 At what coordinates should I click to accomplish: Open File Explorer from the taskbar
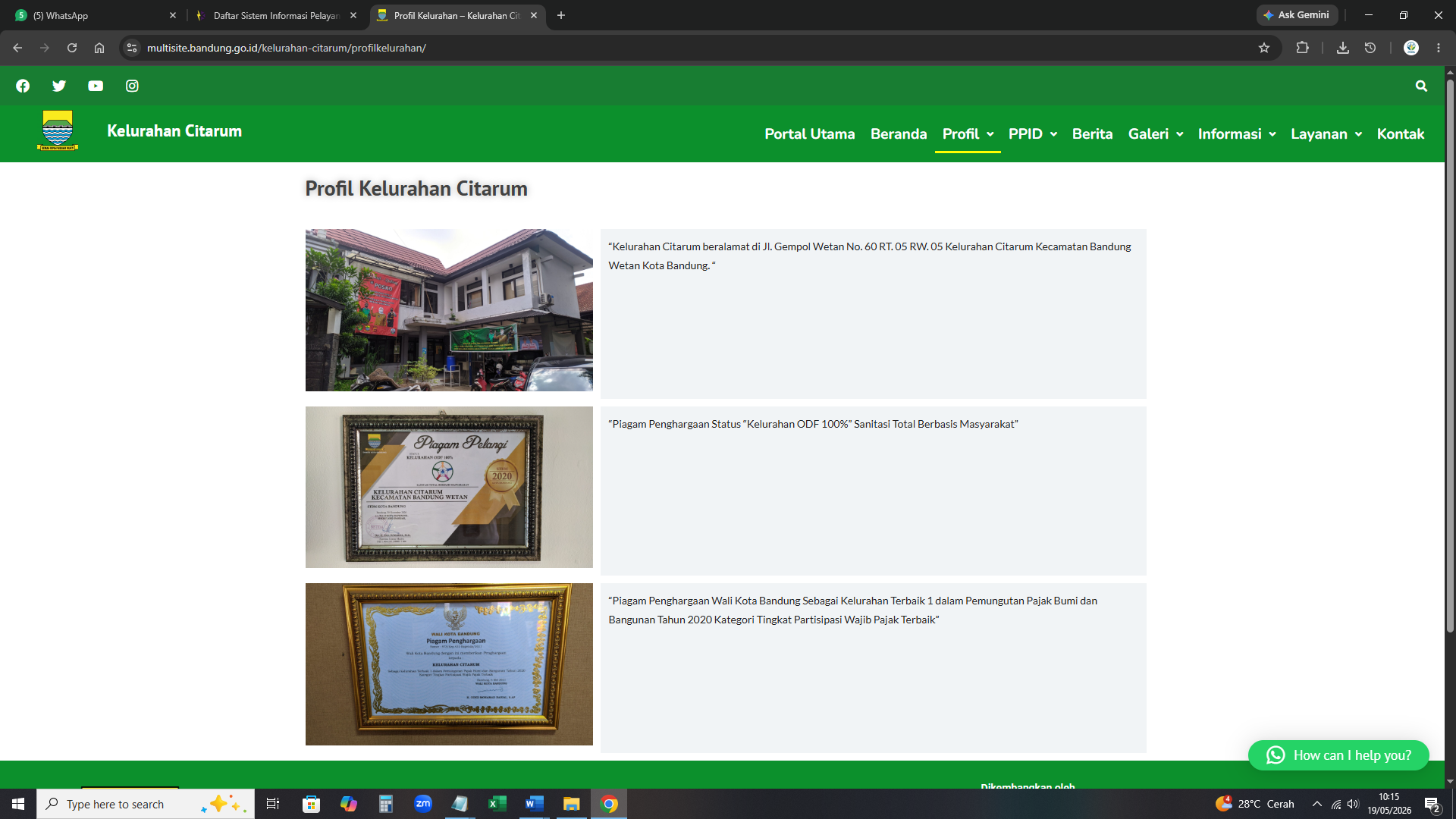tap(572, 804)
